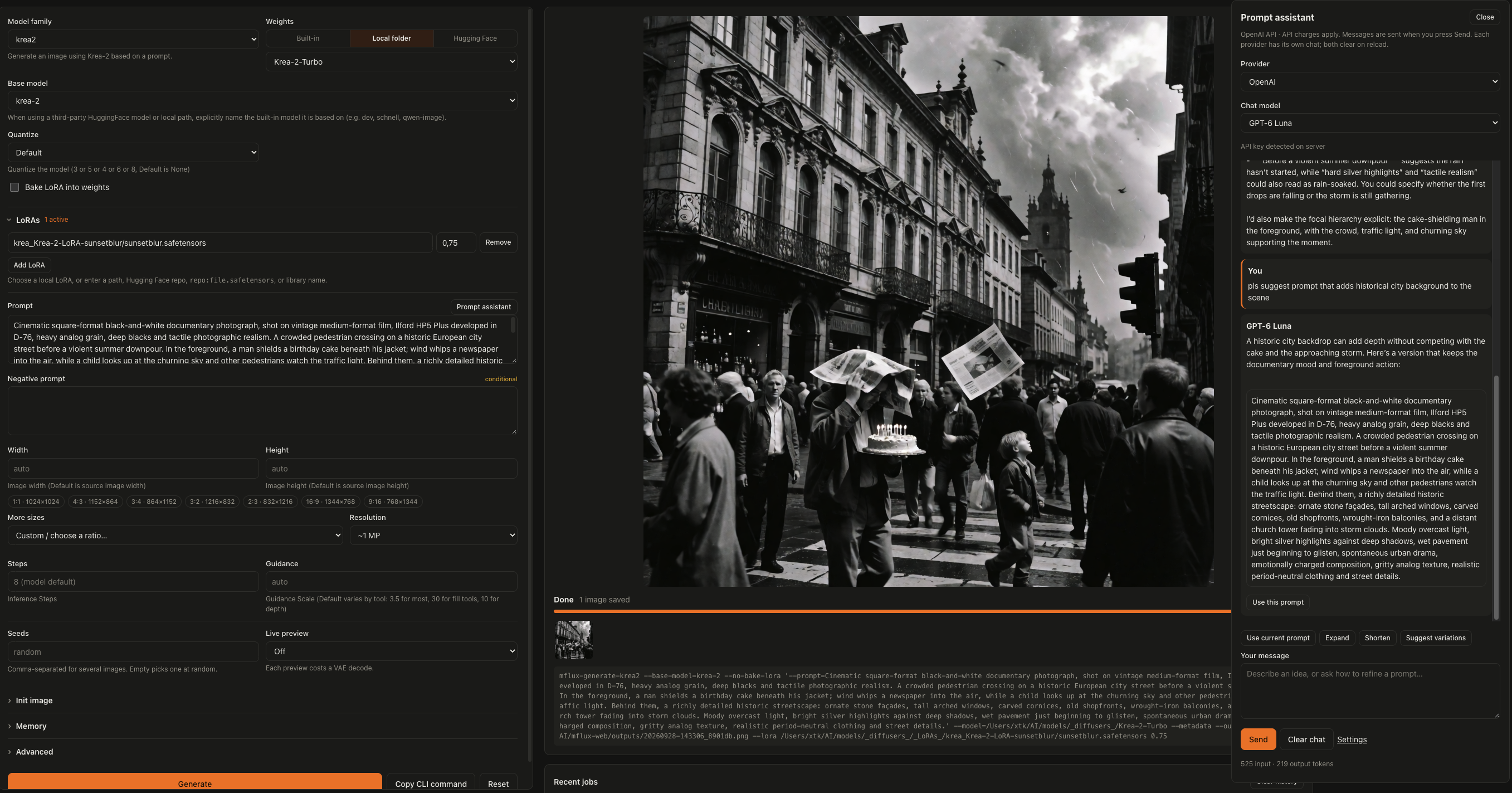The height and width of the screenshot is (793, 1512).
Task: Select the Built-in weights tab
Action: 308,38
